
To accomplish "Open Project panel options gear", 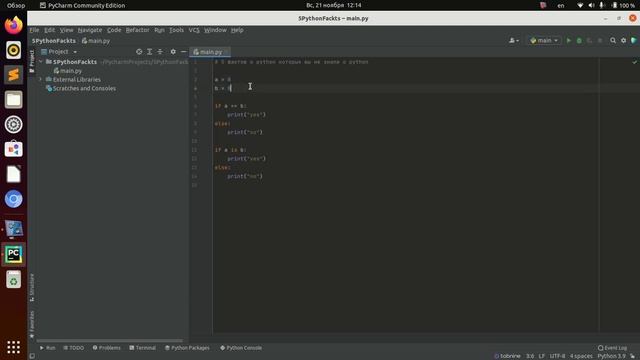I will coord(173,52).
